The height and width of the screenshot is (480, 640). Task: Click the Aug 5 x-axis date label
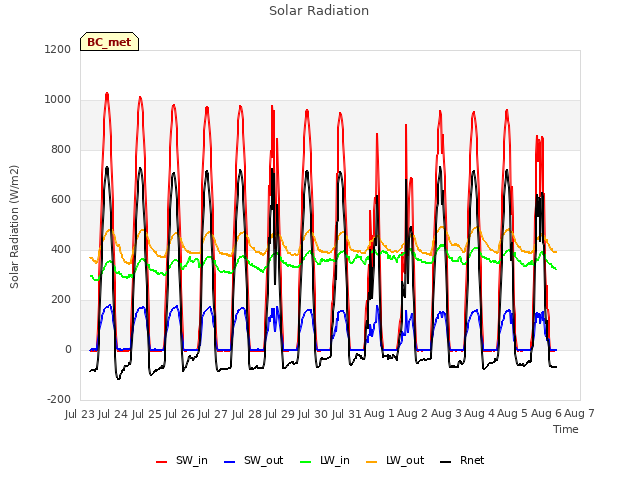[x=513, y=414]
